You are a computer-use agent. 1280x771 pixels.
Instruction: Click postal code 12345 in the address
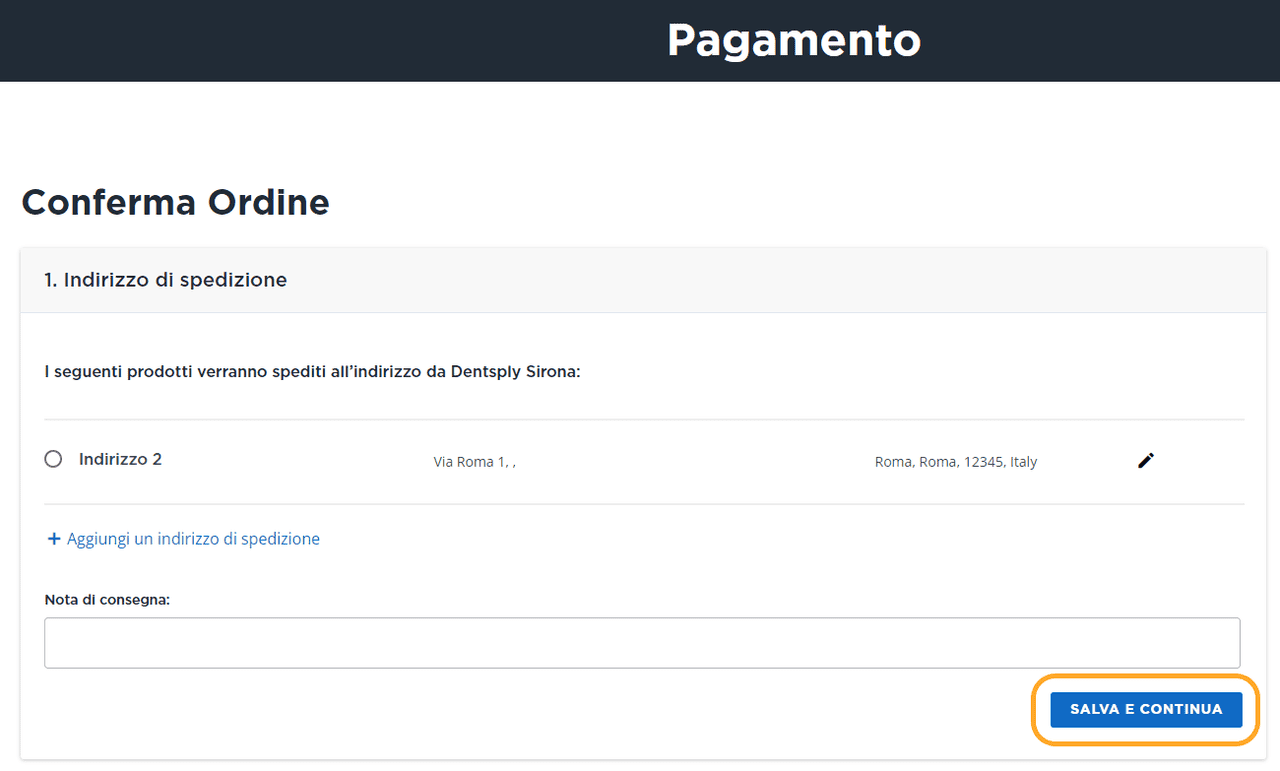pyautogui.click(x=984, y=462)
